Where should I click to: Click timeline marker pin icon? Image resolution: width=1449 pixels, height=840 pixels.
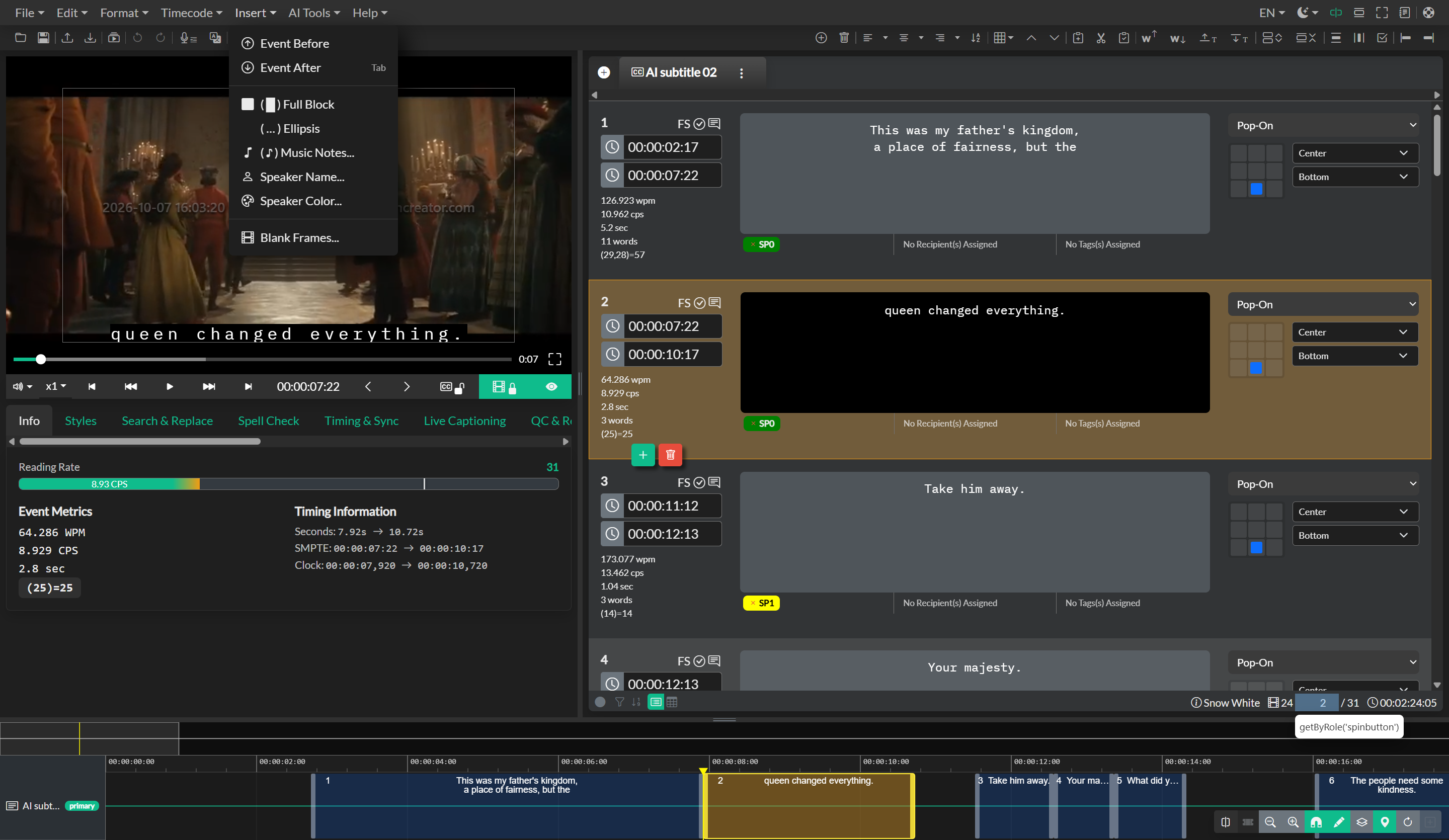coord(1385,821)
